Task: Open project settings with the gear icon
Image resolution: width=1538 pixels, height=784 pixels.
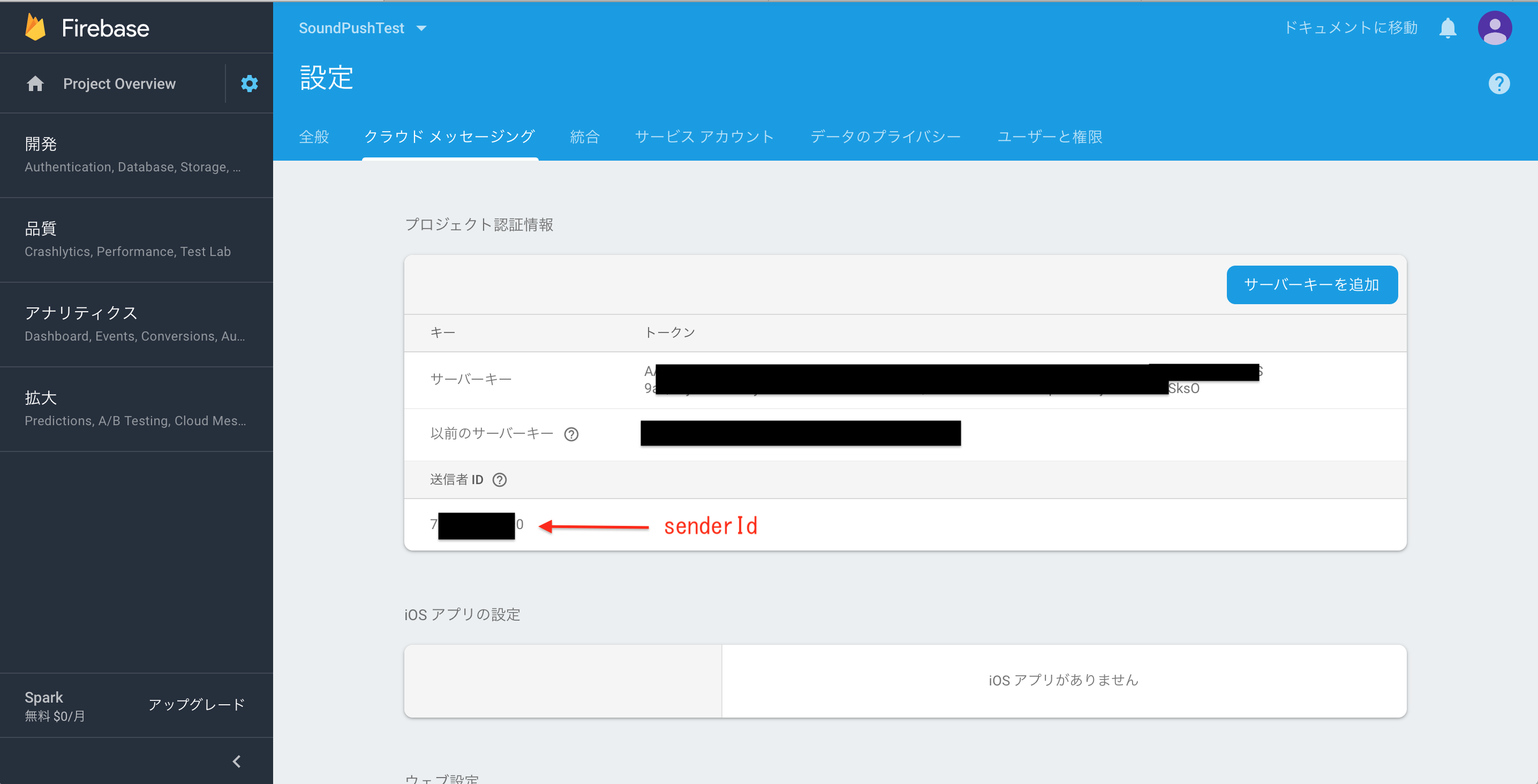Action: (x=250, y=83)
